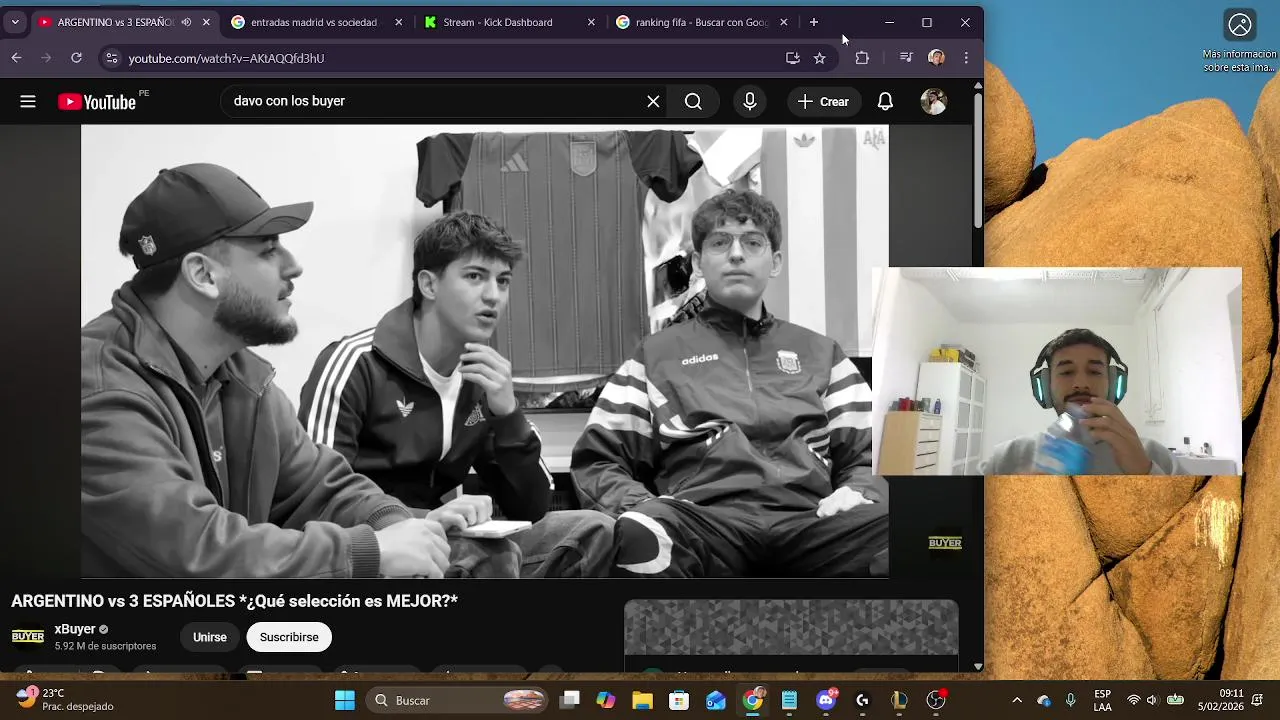Open the YouTube account avatar menu
The width and height of the screenshot is (1280, 720).
click(x=933, y=101)
